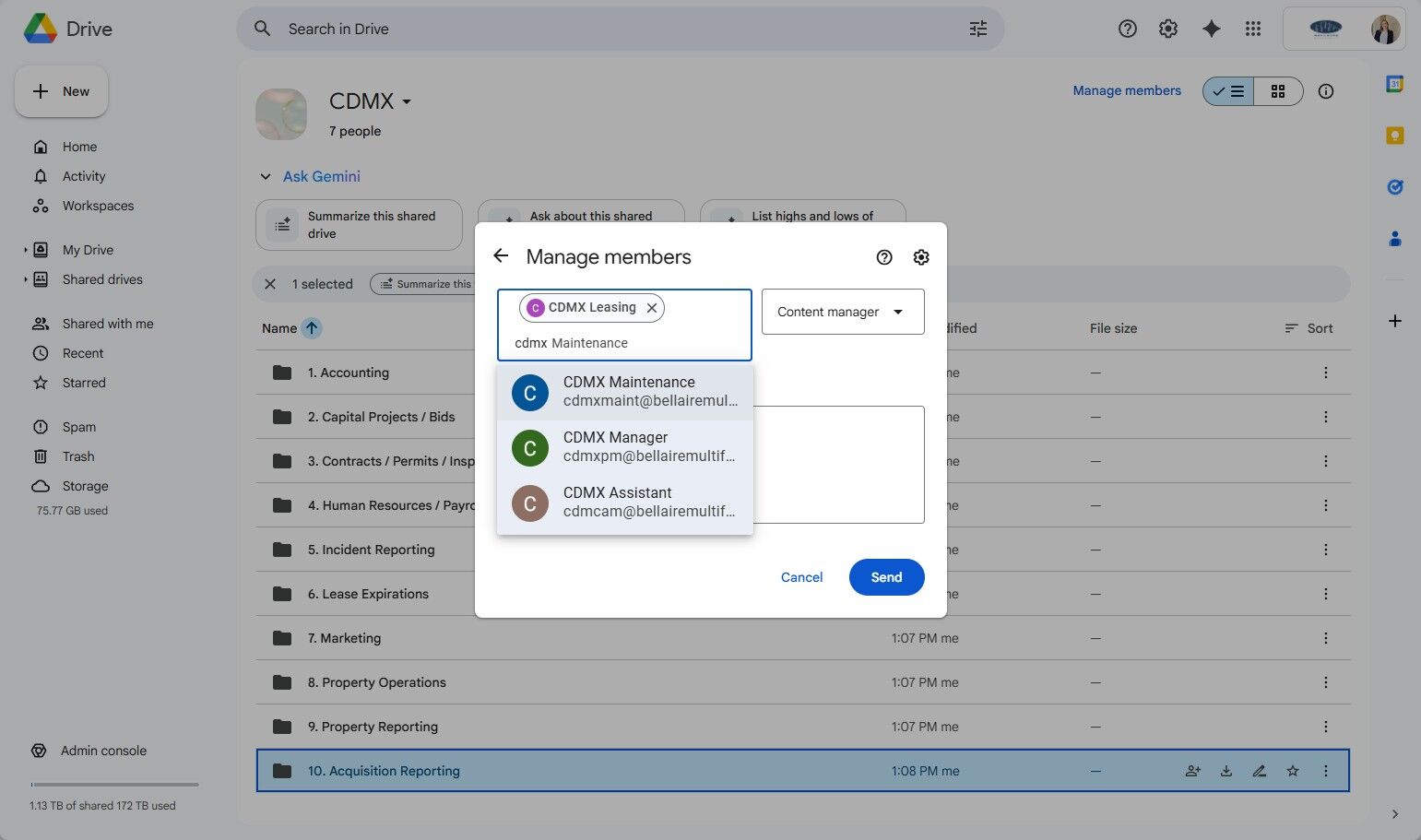Clear the 1 selected selection
The width and height of the screenshot is (1421, 840).
[270, 284]
